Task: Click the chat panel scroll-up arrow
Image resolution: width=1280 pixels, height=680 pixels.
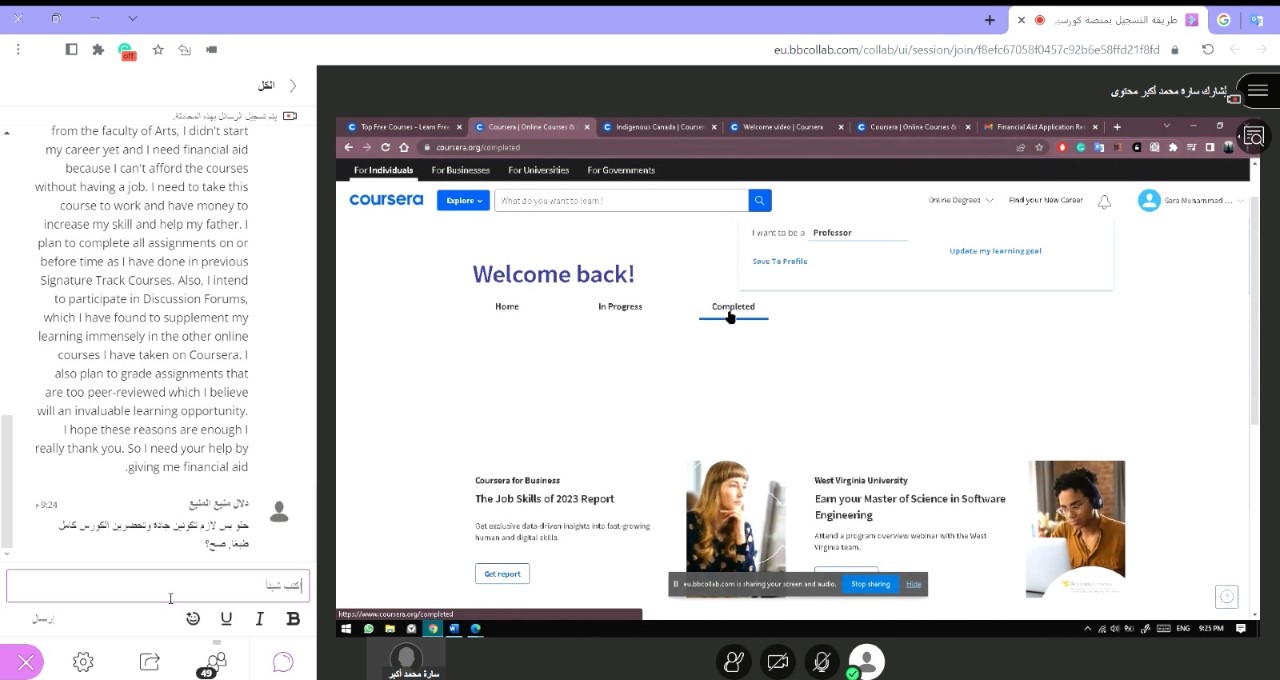Action: (7, 132)
